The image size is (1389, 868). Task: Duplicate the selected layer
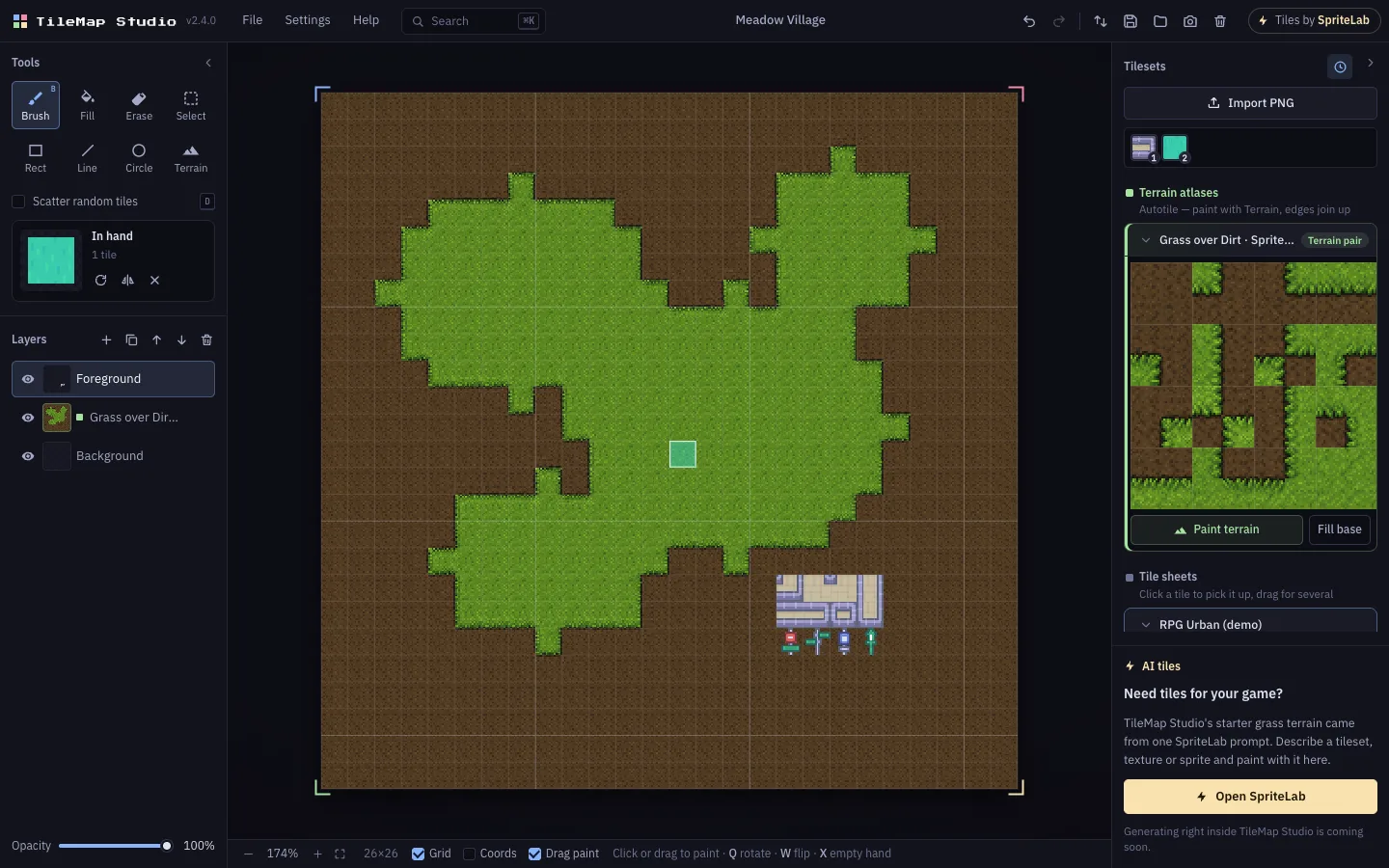pyautogui.click(x=131, y=339)
